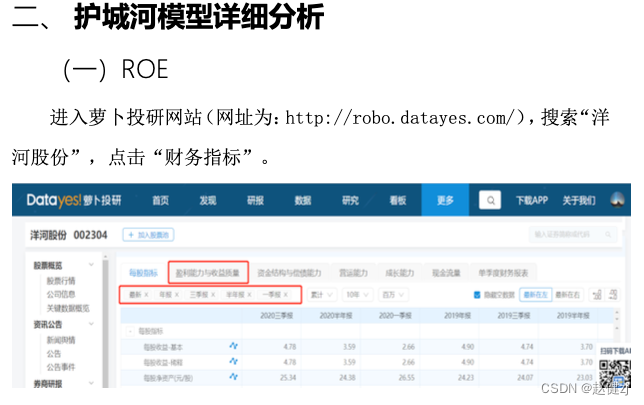Click the 关于我们 link
Image resolution: width=644 pixels, height=405 pixels.
tap(579, 200)
